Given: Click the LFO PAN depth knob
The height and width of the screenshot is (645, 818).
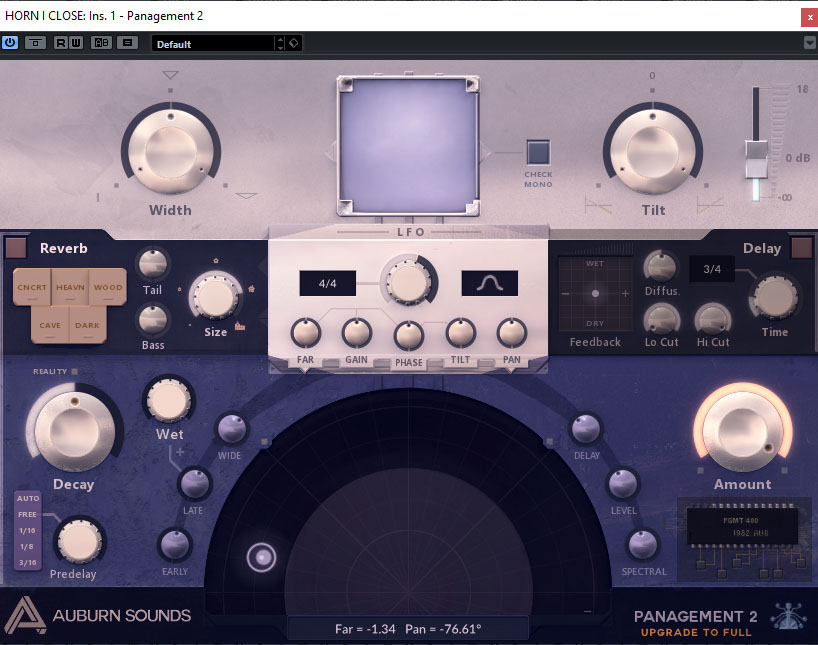Looking at the screenshot, I should click(512, 333).
